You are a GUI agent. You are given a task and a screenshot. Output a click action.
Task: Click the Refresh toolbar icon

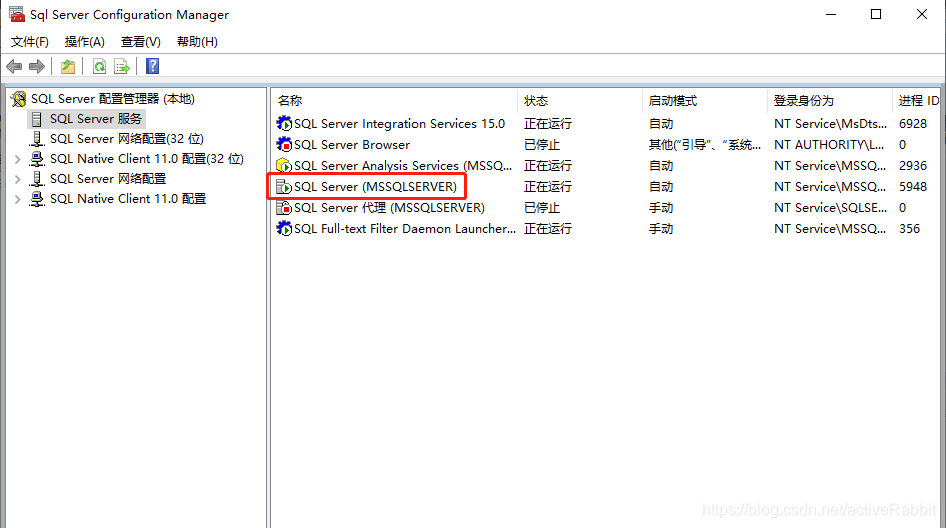tap(100, 66)
